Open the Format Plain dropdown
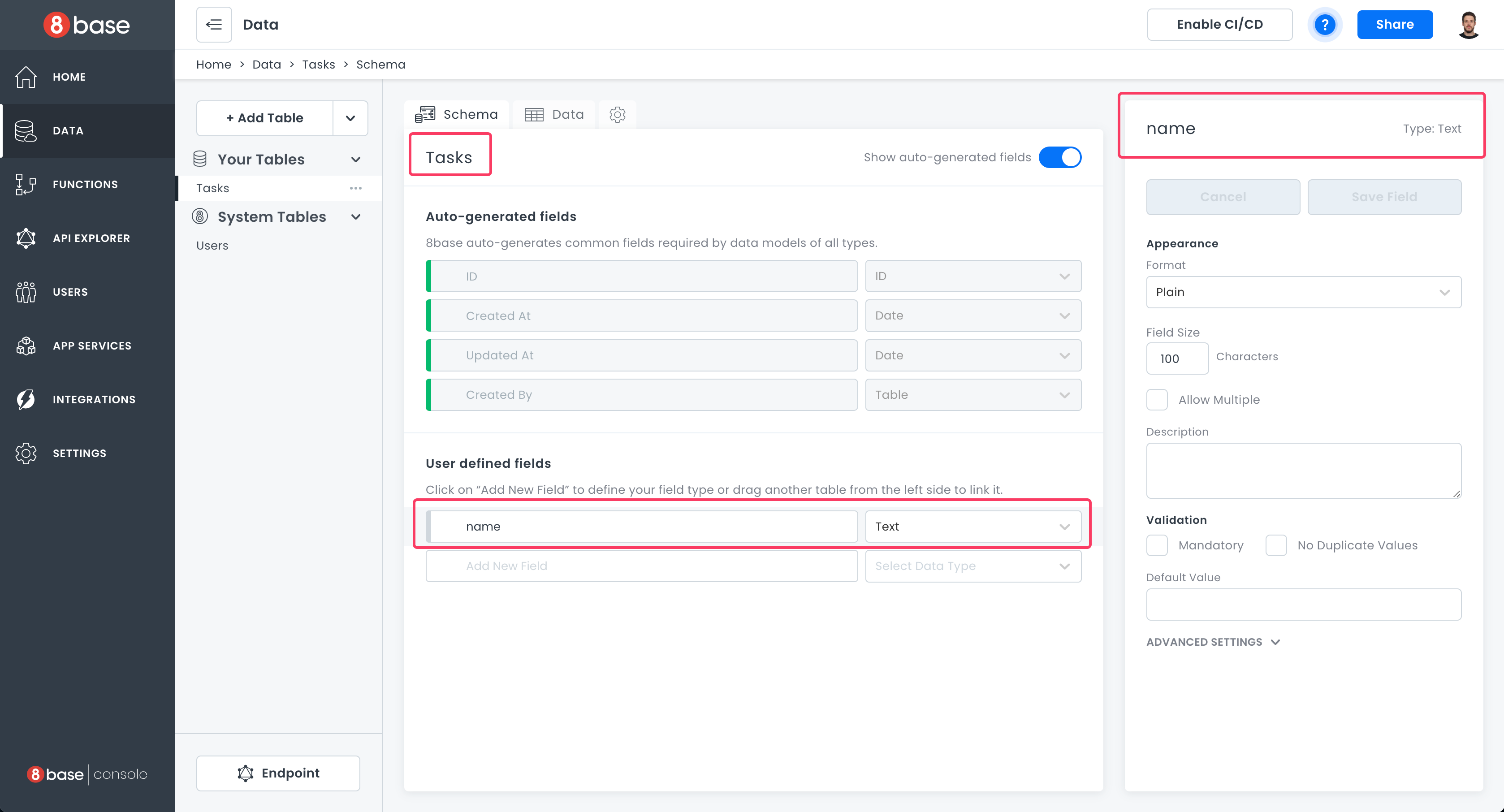Screen dimensions: 1504x812 click(x=1303, y=292)
